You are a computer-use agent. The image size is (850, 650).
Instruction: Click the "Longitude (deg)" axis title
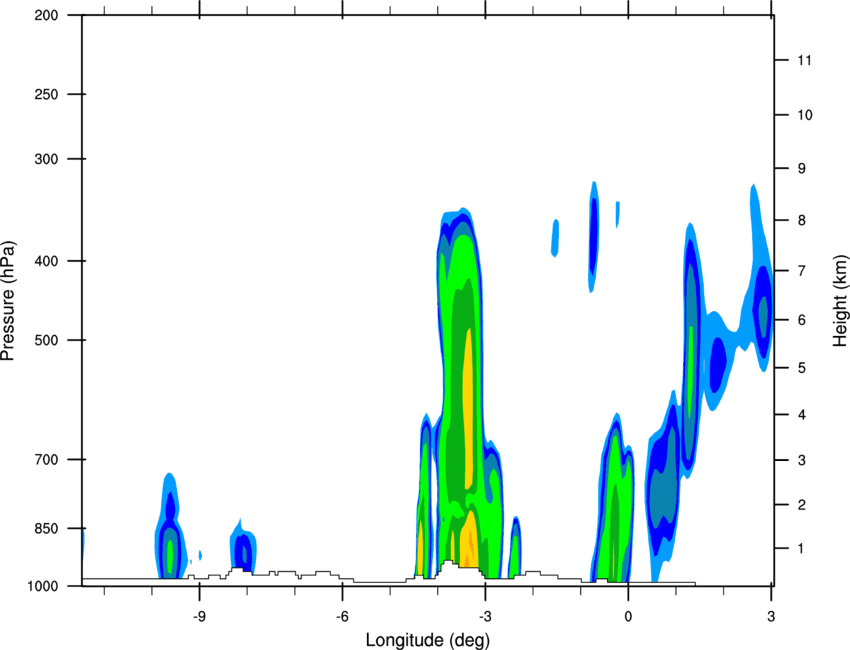(428, 640)
